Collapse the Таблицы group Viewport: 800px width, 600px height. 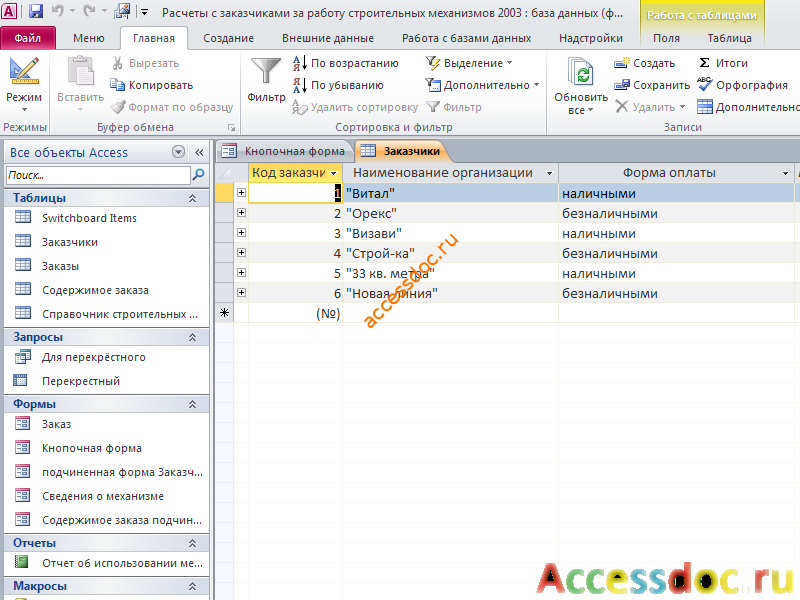click(x=192, y=198)
